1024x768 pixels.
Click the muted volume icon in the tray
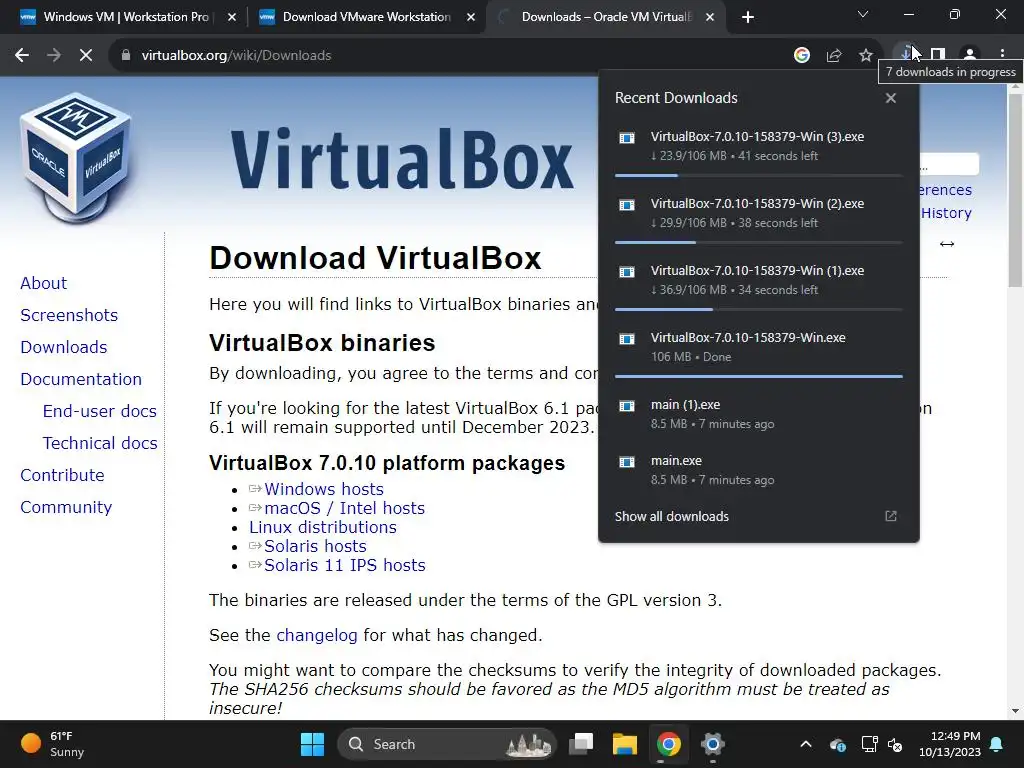click(895, 744)
